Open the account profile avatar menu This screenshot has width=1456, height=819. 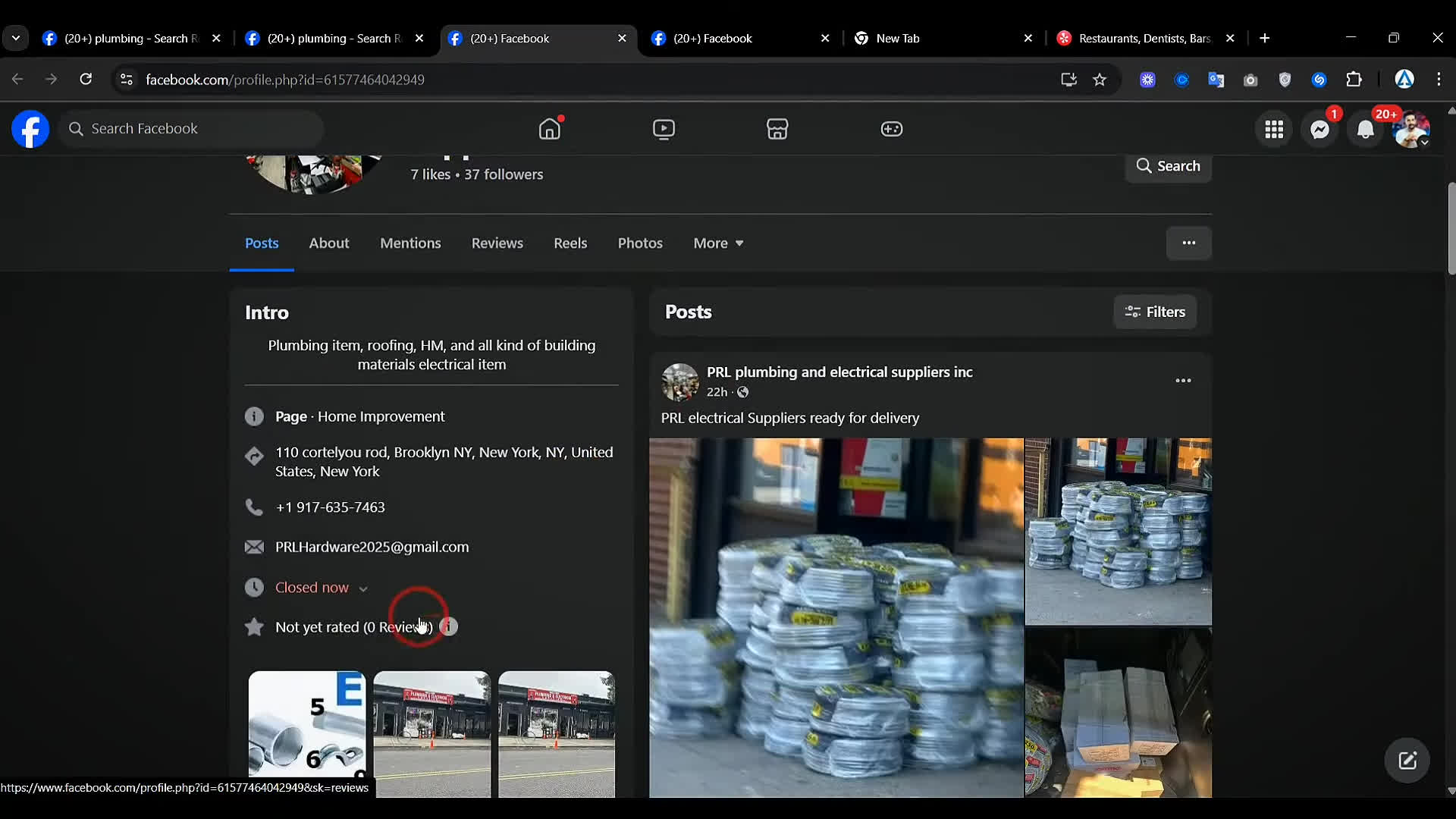[1410, 130]
